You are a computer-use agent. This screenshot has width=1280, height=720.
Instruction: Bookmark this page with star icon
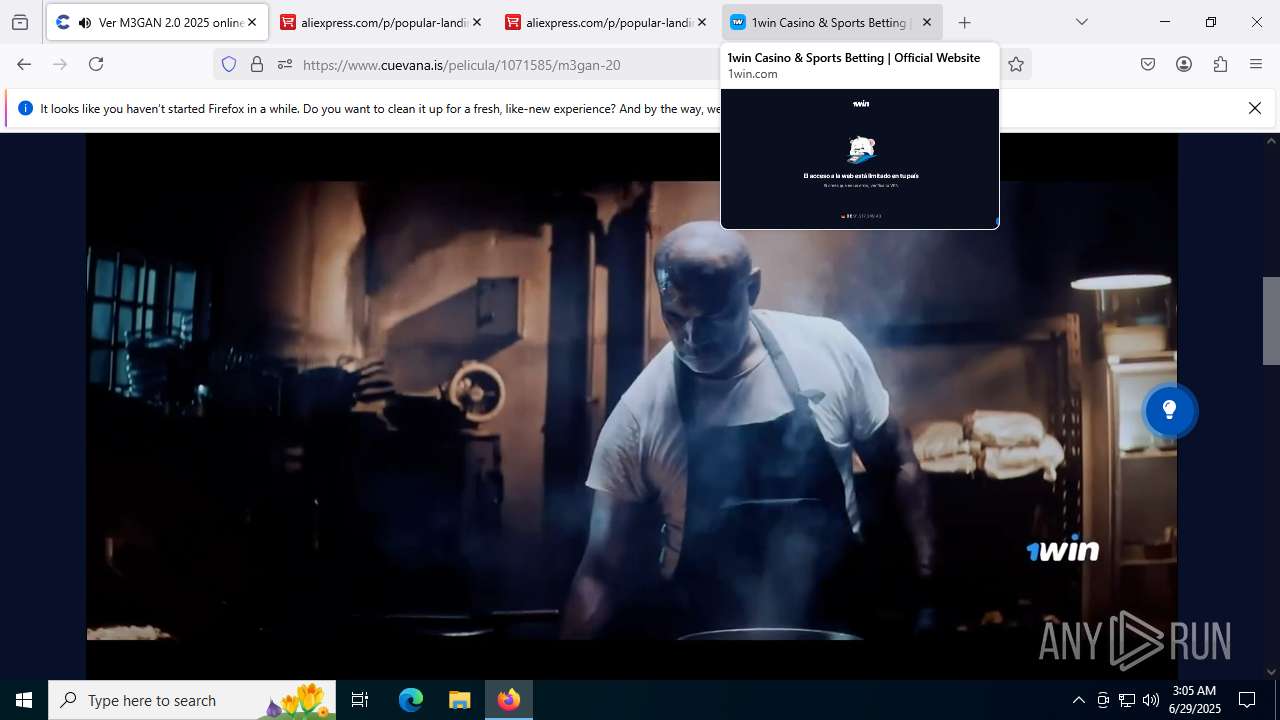coord(1016,64)
